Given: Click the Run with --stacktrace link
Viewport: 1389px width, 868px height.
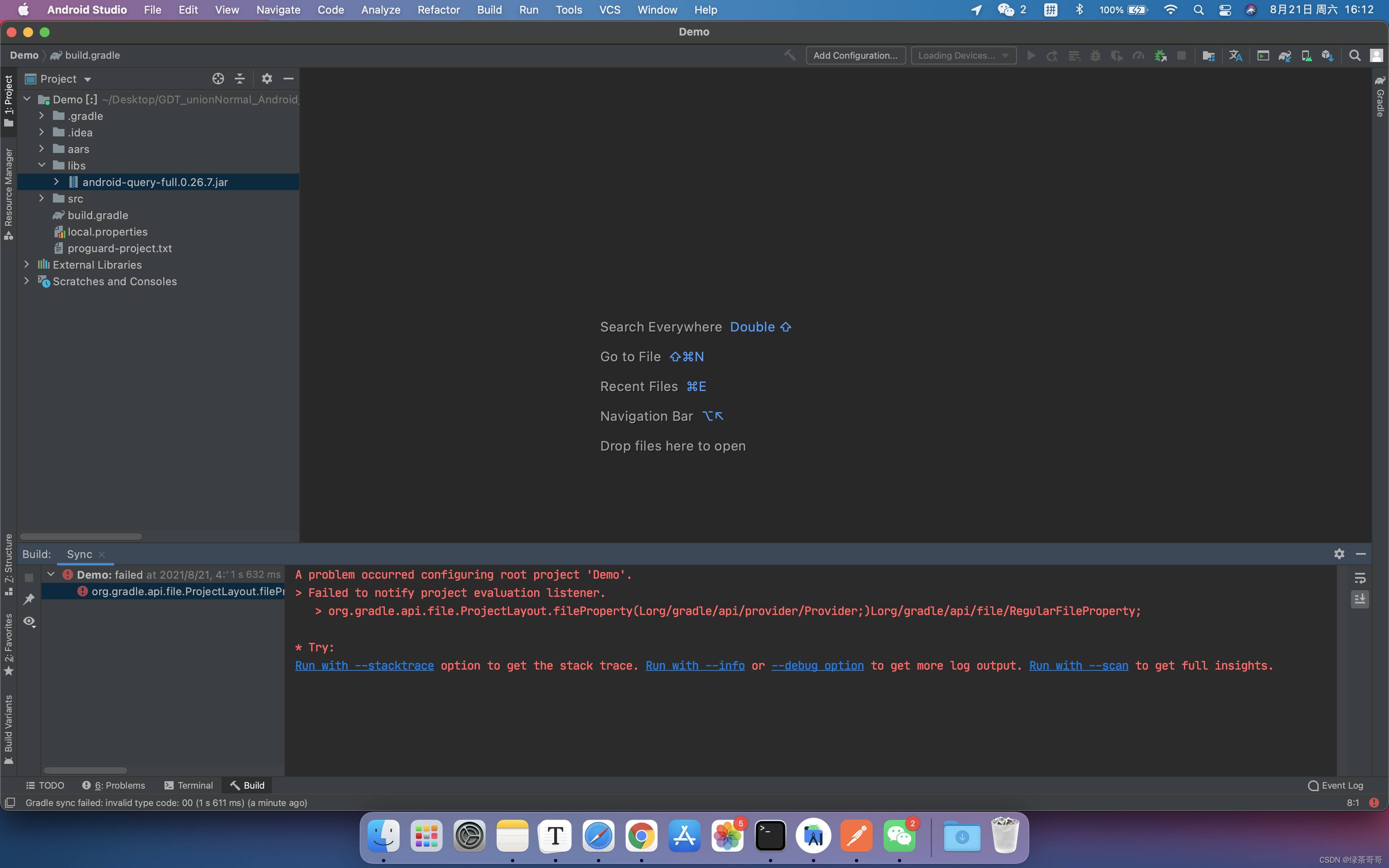Looking at the screenshot, I should coord(364,666).
